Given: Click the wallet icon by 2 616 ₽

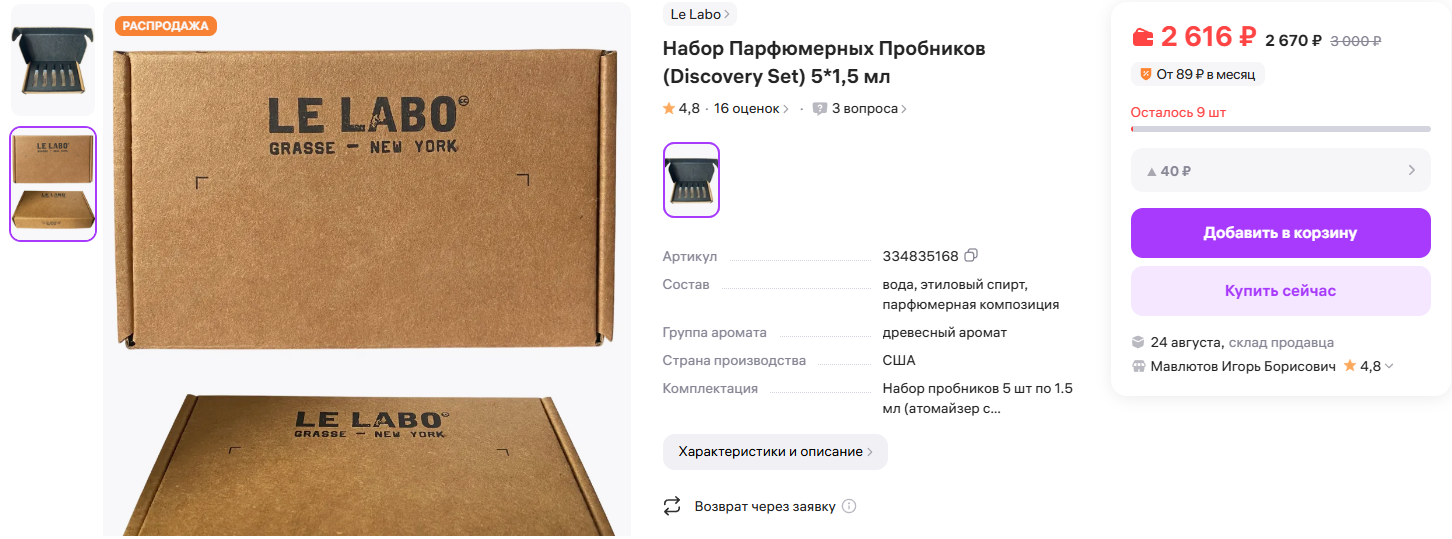Looking at the screenshot, I should [1143, 38].
